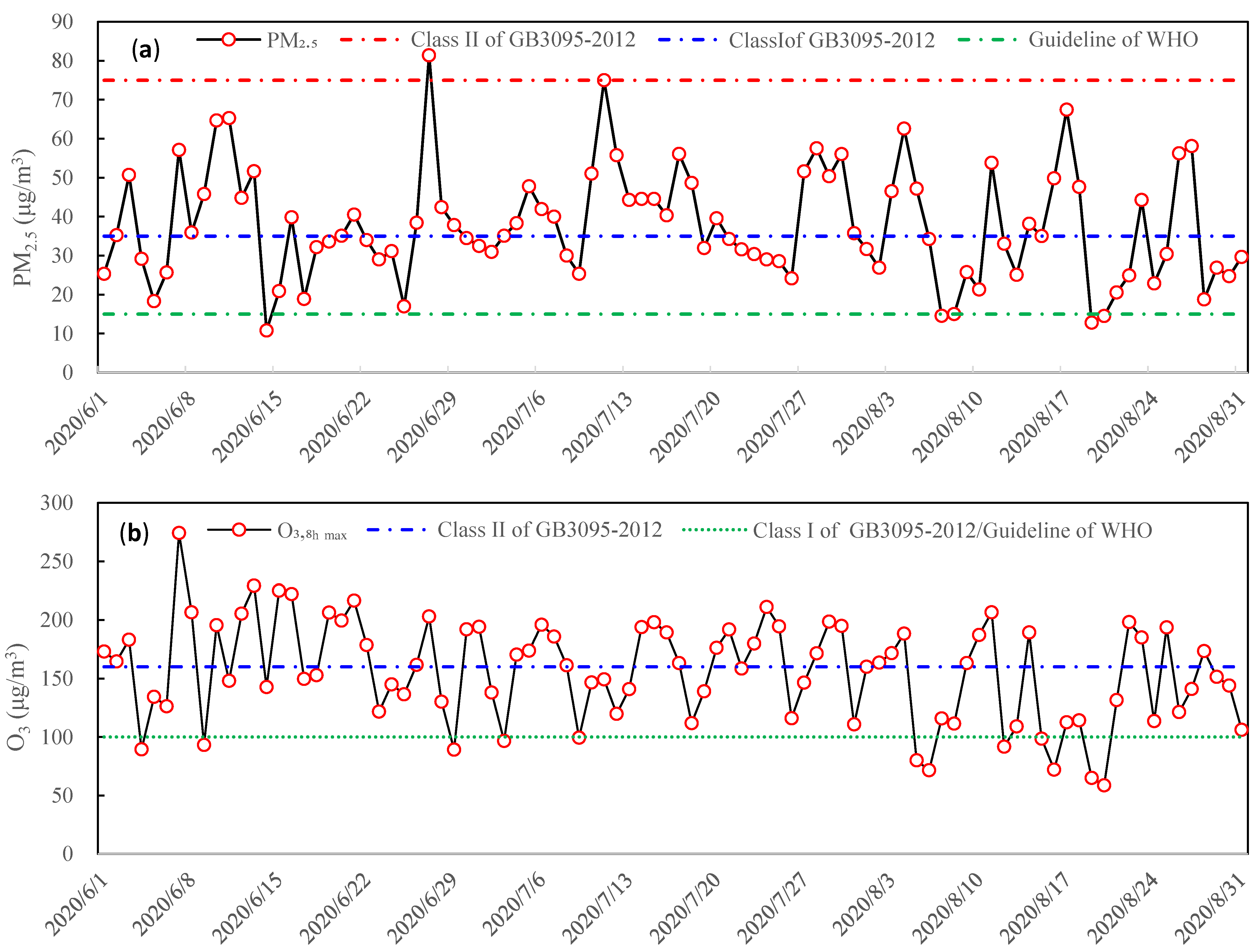Click the green WHO guideline legend line

click(x=987, y=40)
